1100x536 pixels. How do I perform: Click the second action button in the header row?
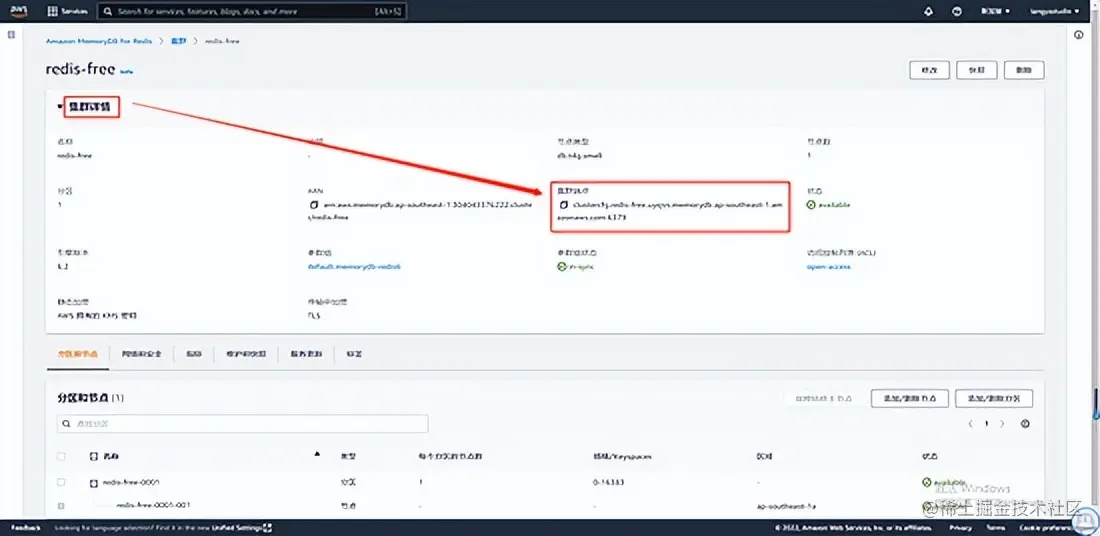click(977, 70)
